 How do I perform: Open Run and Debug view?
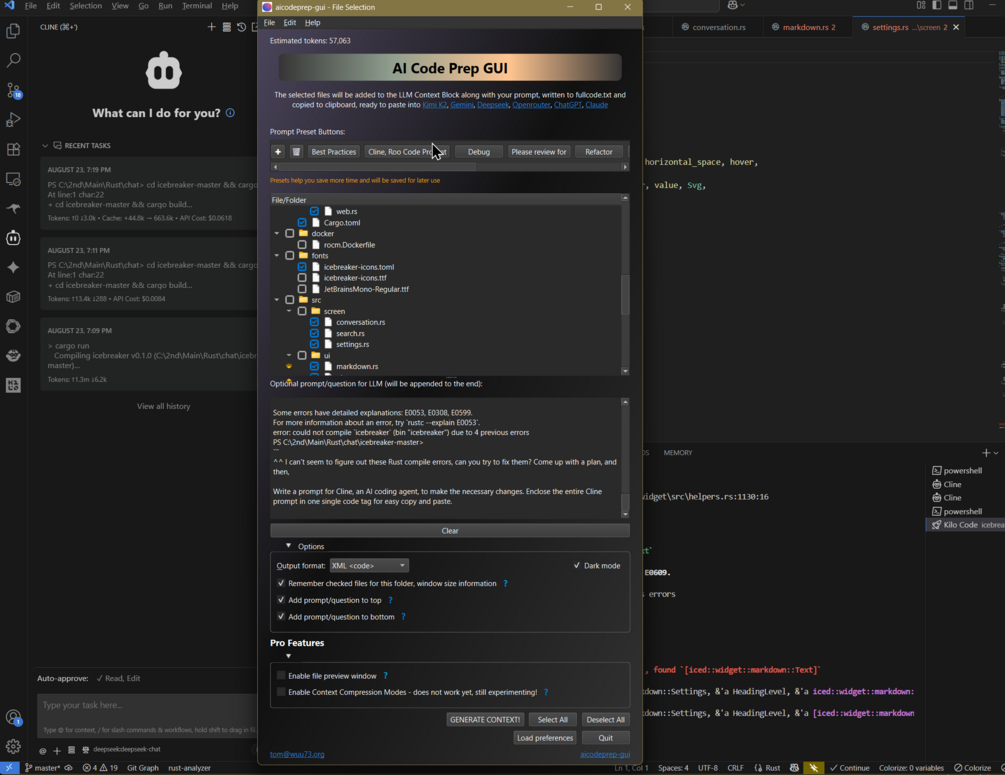tap(13, 119)
